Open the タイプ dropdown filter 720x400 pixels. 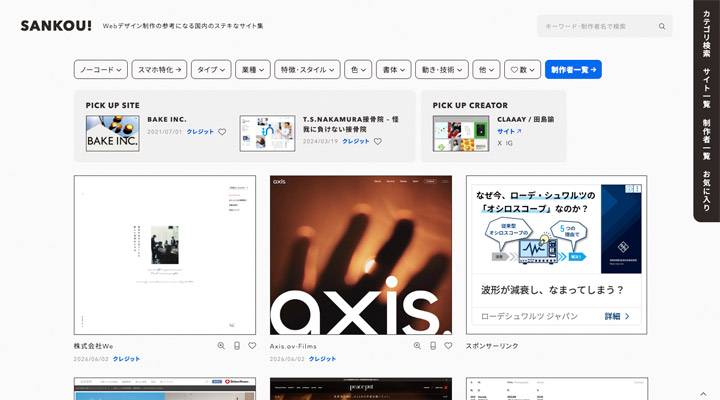click(x=211, y=70)
